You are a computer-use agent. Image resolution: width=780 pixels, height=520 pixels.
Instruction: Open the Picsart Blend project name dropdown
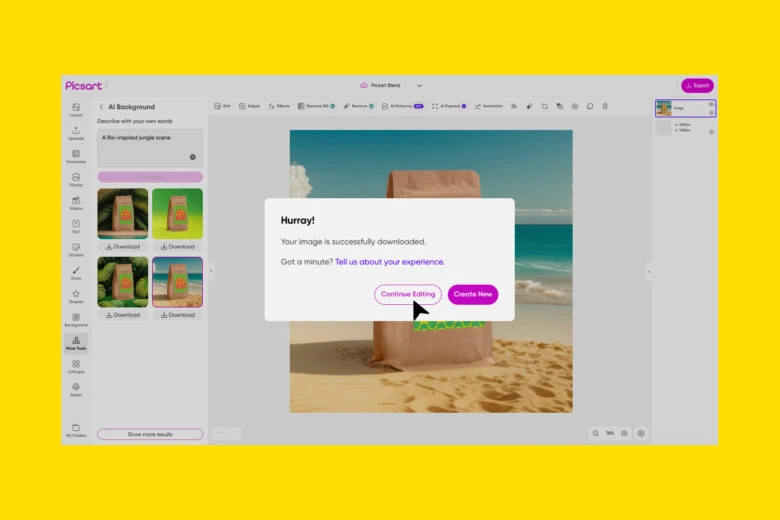419,86
